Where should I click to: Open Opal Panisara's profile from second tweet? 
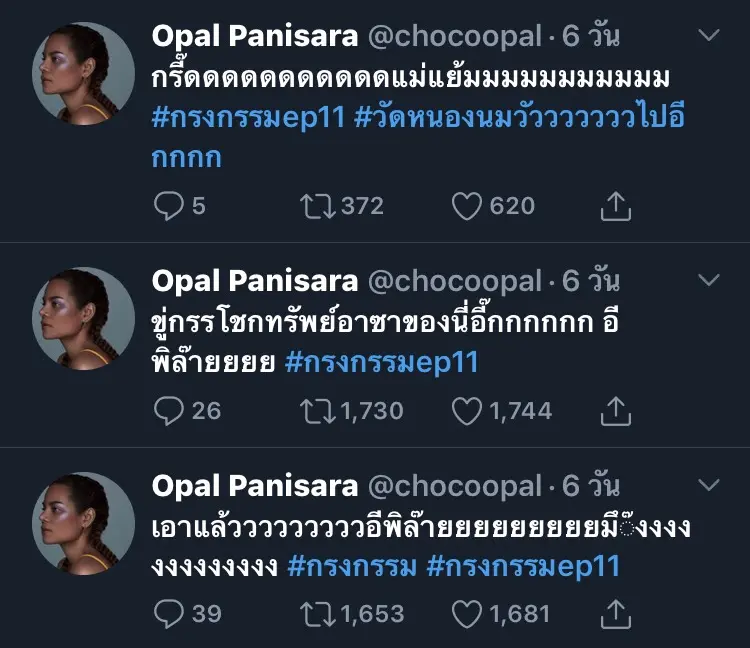click(x=254, y=281)
